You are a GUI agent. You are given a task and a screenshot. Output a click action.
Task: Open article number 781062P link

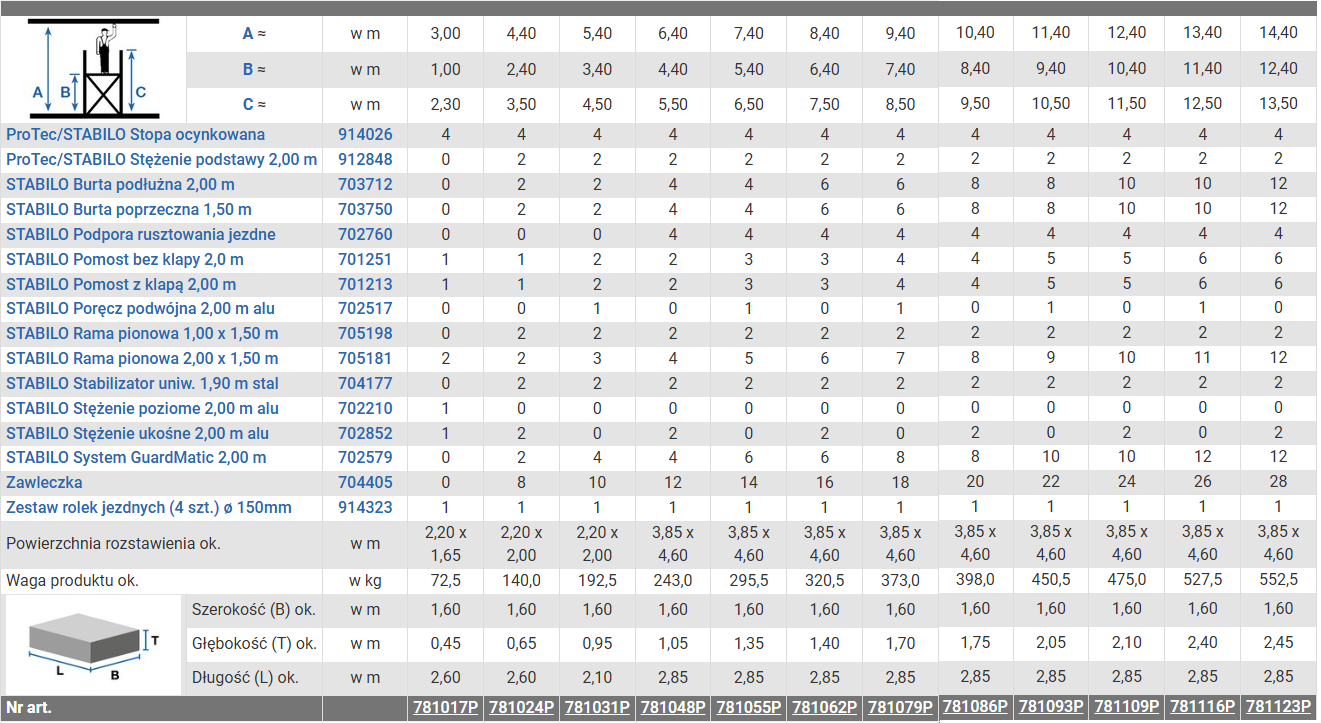point(825,708)
